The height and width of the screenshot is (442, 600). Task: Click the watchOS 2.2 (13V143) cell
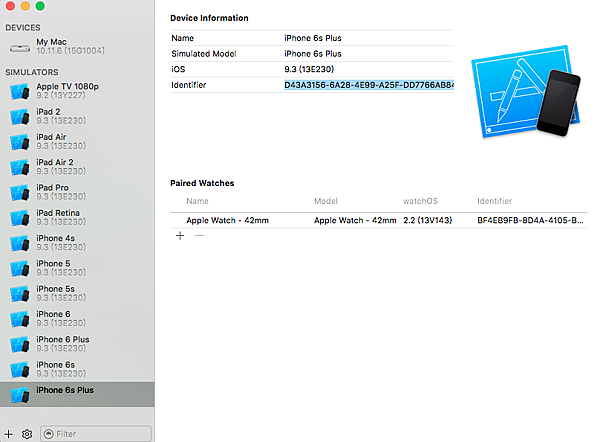coord(427,220)
